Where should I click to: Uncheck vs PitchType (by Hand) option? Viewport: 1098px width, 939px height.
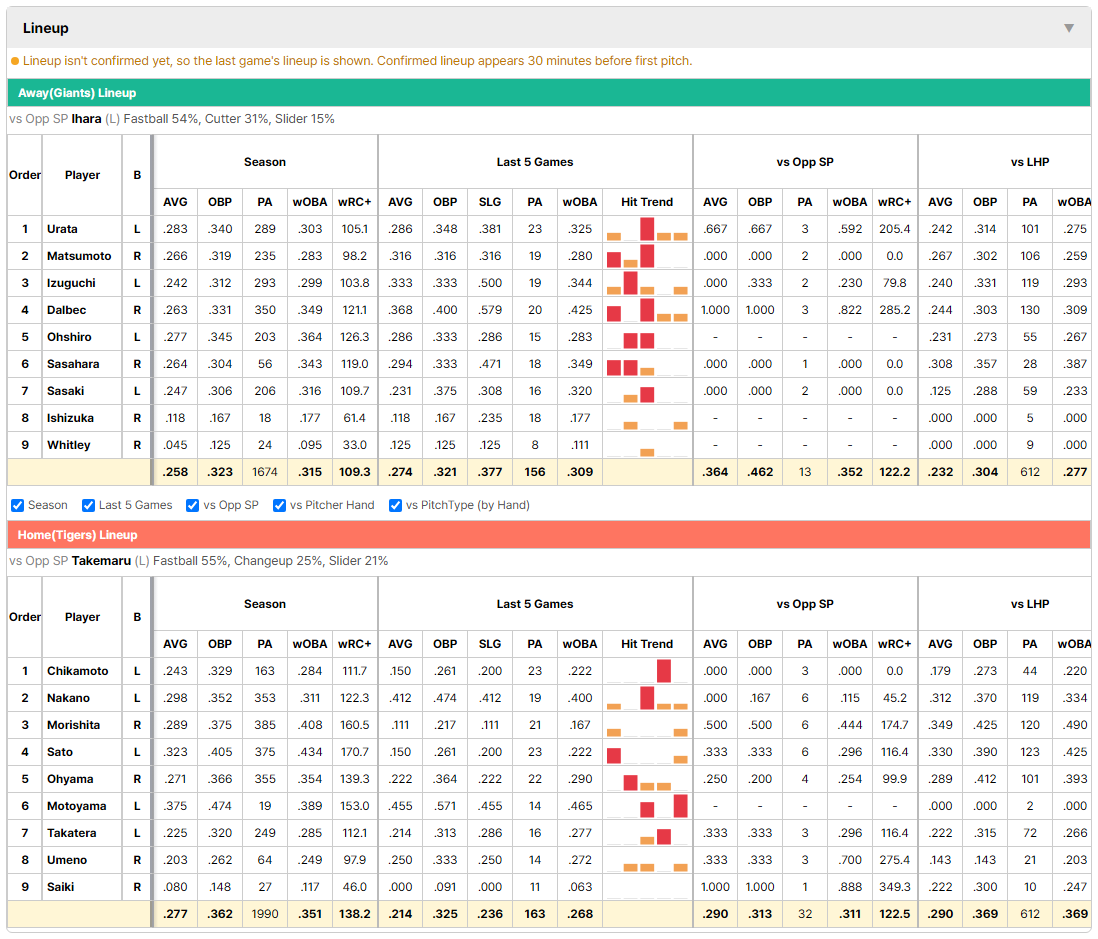396,506
